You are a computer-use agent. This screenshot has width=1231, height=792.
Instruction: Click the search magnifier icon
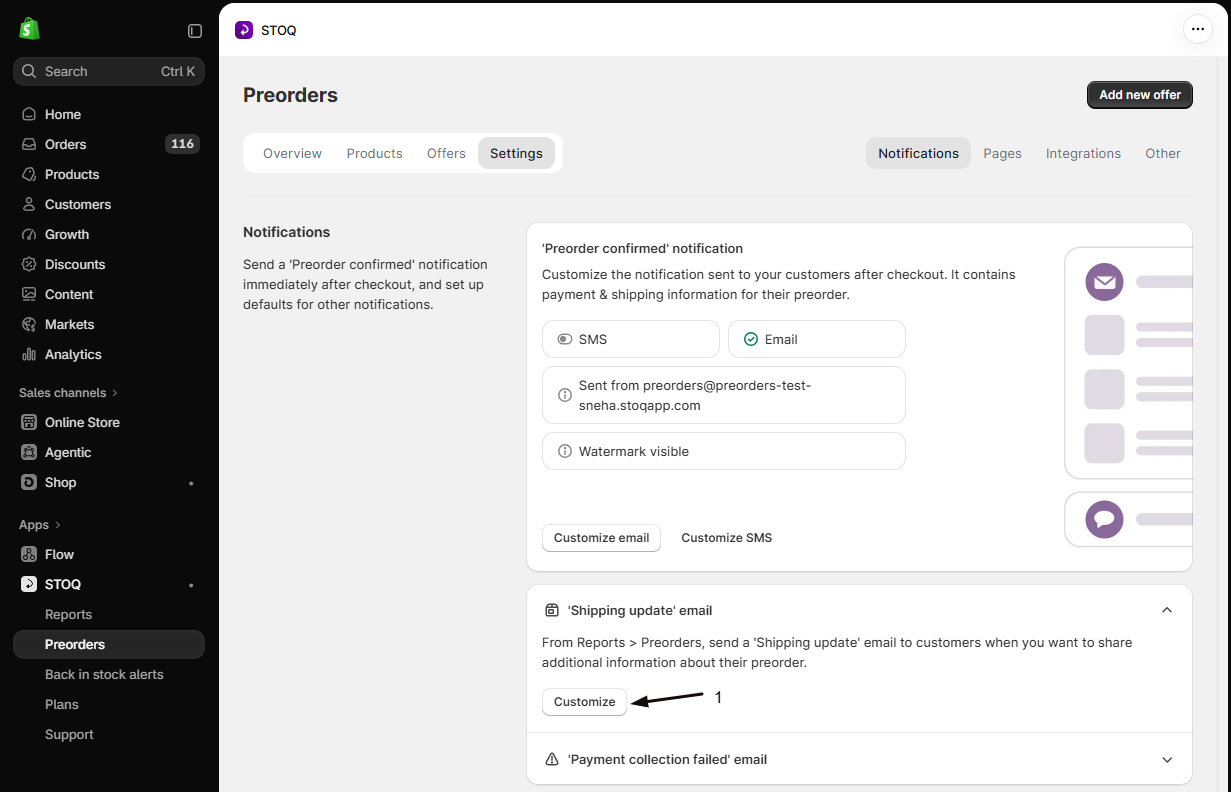coord(29,71)
